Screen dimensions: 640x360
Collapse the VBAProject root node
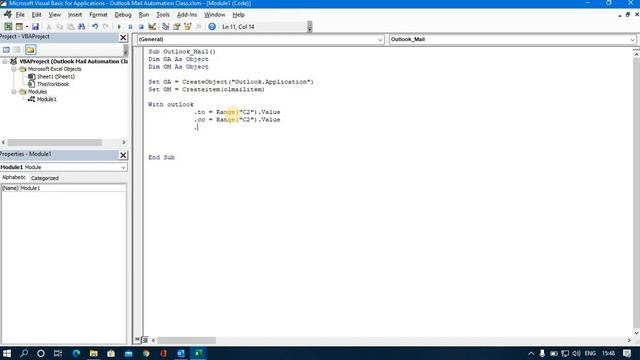[5, 61]
